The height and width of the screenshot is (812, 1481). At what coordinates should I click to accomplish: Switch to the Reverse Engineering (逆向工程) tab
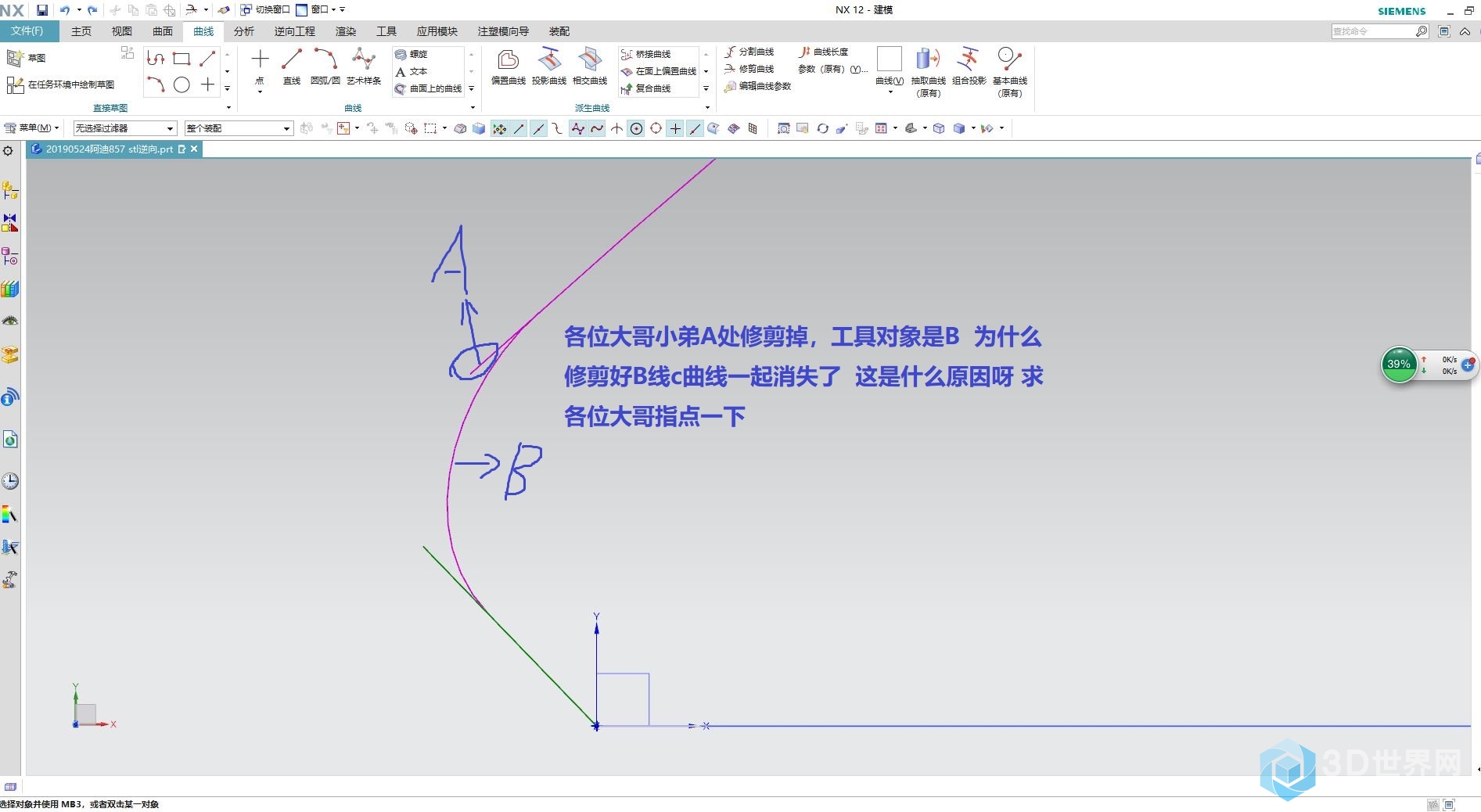point(295,31)
